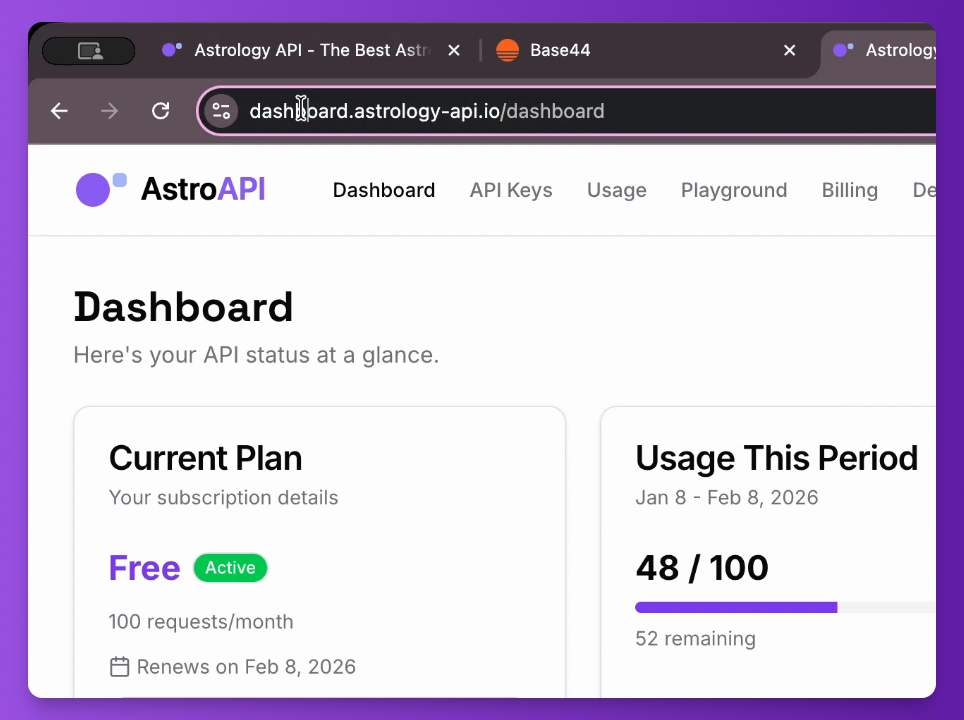Click the Current Plan card heading
The height and width of the screenshot is (720, 964).
point(205,458)
